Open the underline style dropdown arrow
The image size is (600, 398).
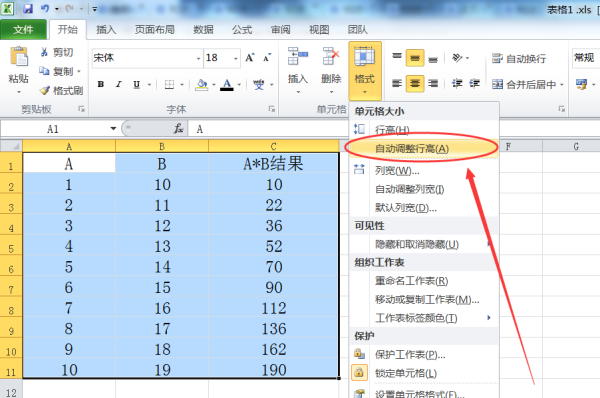pyautogui.click(x=149, y=84)
